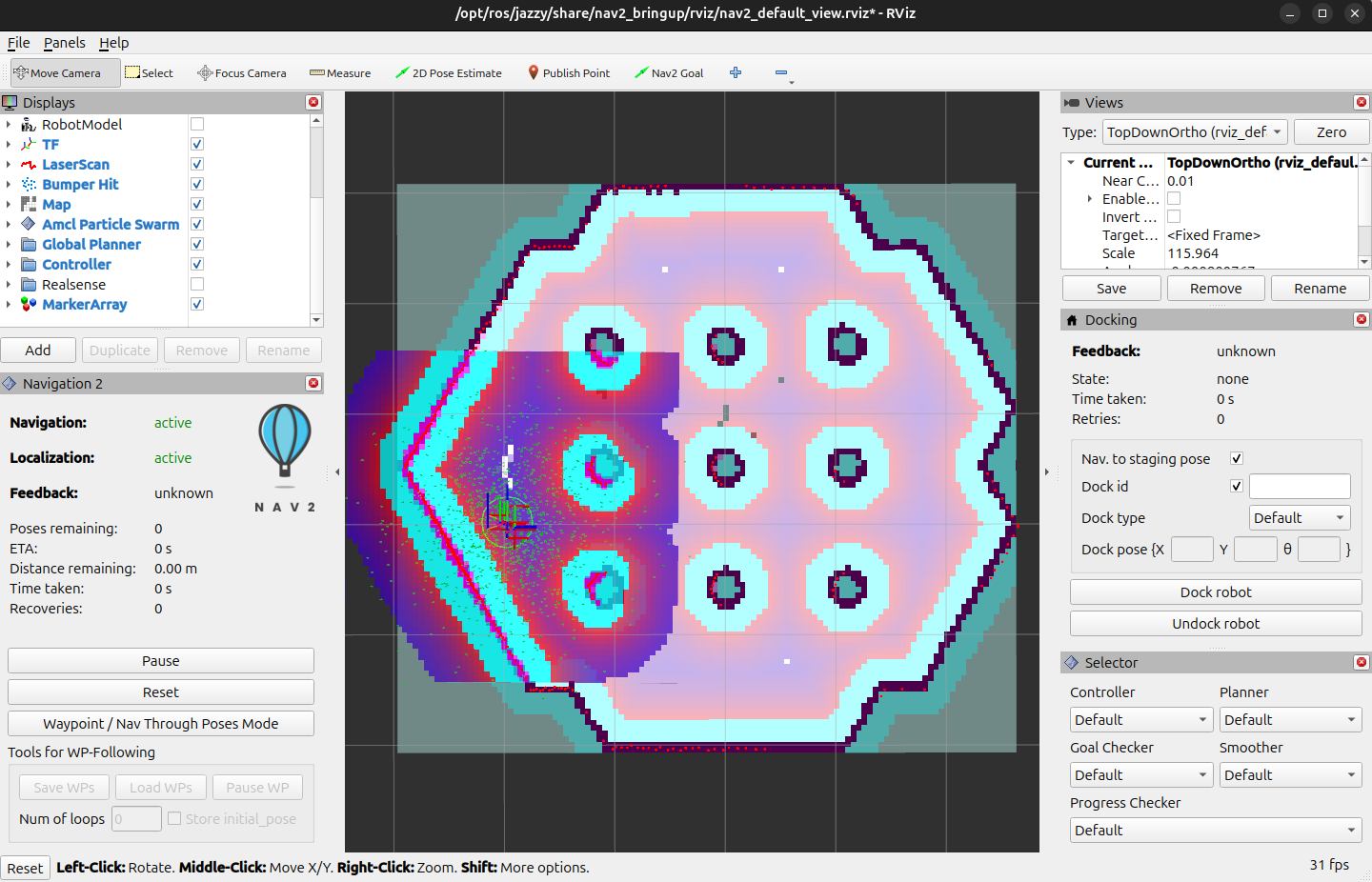Expand the MarkerArray entry

[9, 305]
